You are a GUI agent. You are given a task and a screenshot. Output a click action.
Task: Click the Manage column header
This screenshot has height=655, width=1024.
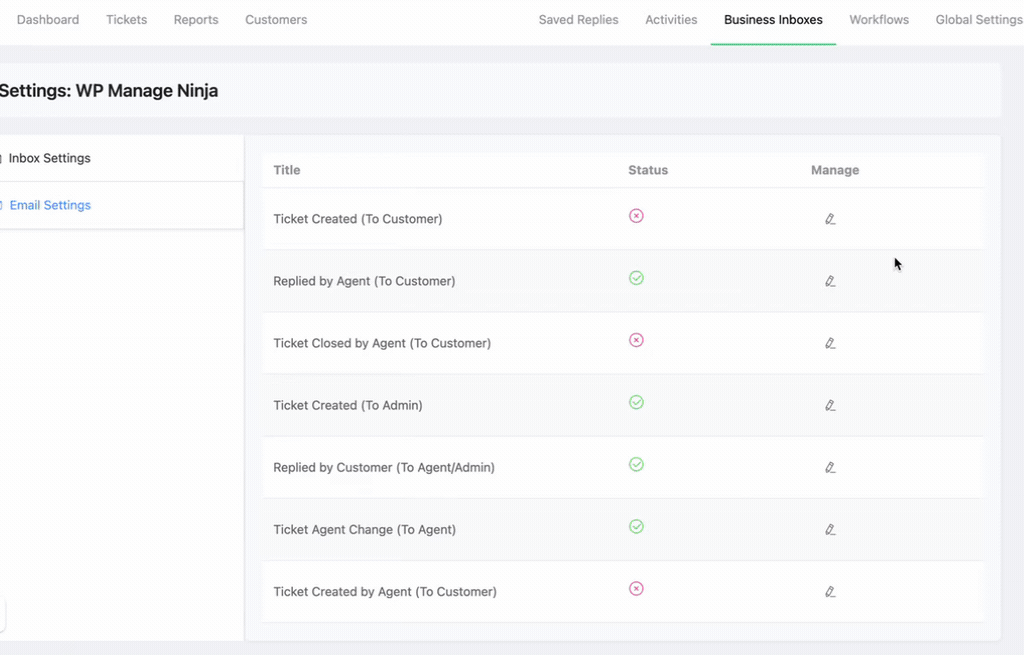coord(835,170)
